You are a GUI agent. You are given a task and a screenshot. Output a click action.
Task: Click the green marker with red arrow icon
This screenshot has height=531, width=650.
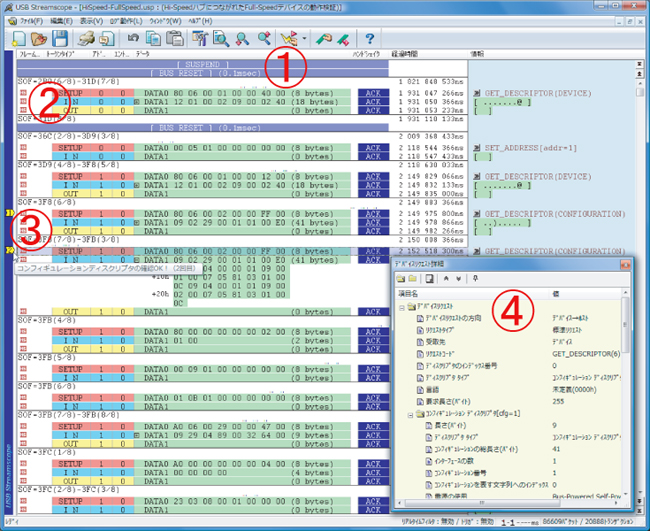(343, 39)
